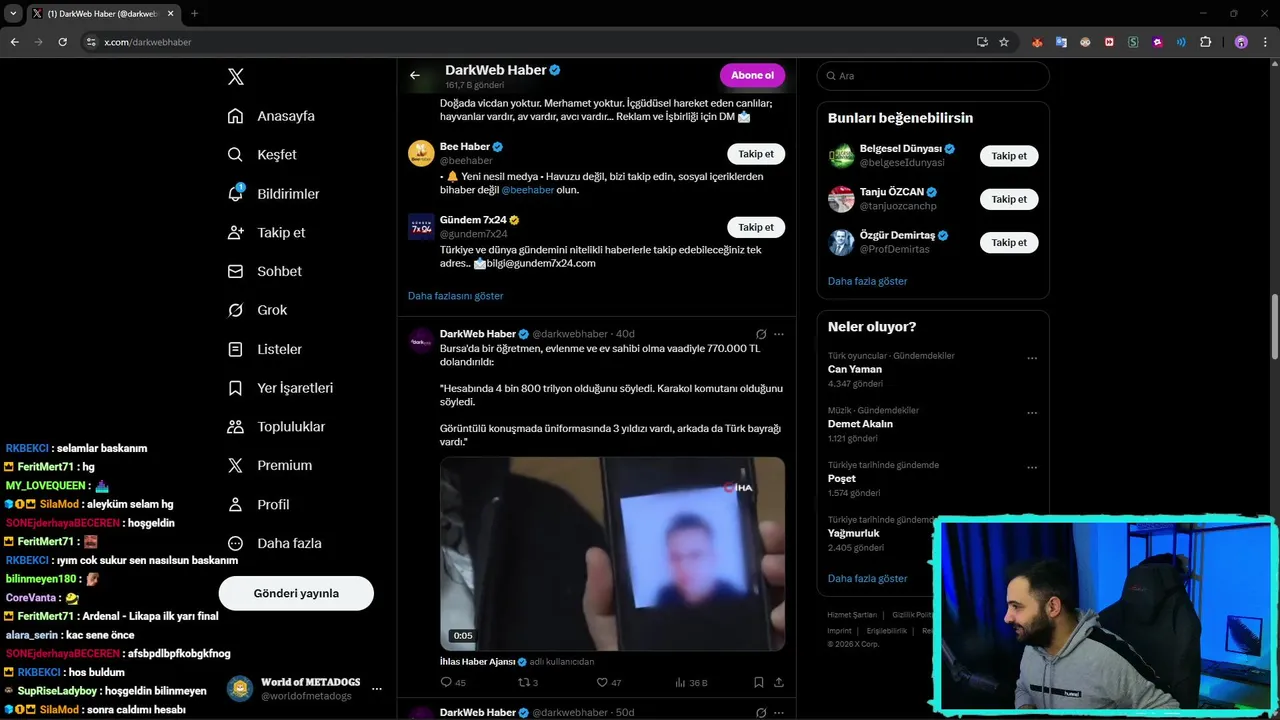The height and width of the screenshot is (720, 1280).
Task: Close the DarkWeb Haber browser tab
Action: [x=171, y=14]
